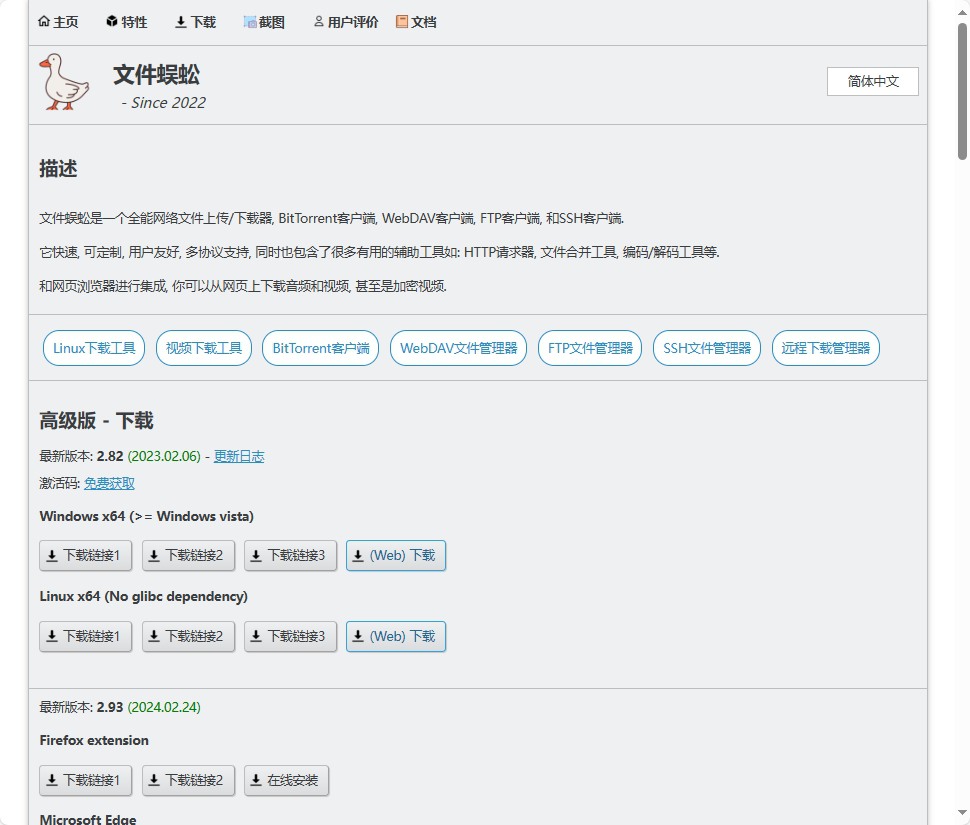Click the page vertical scrollbar thumb
This screenshot has width=970, height=825.
click(962, 90)
